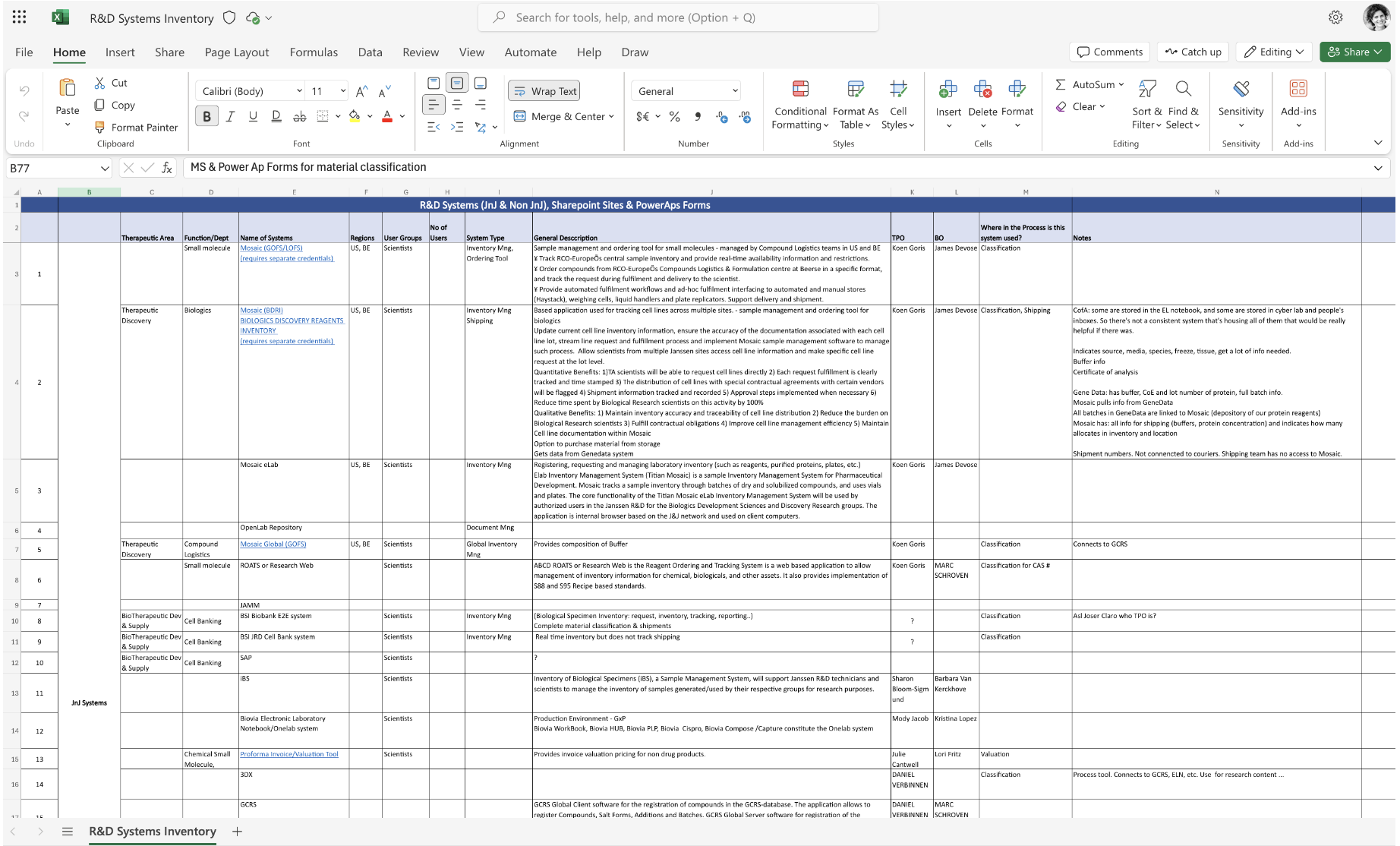
Task: Open AutoSum dropdown arrow
Action: (x=1121, y=84)
